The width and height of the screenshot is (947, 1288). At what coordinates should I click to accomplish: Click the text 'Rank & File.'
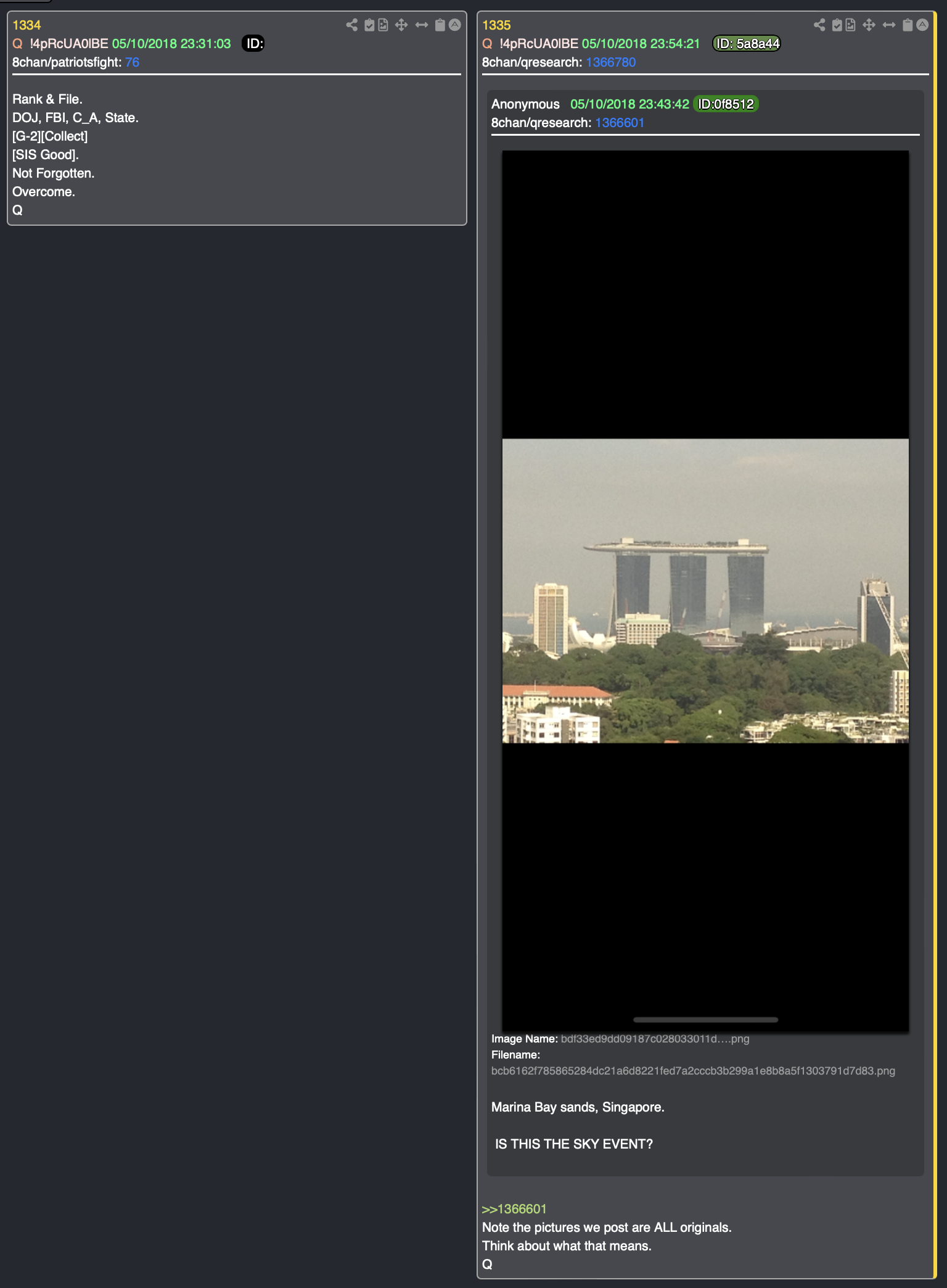(47, 99)
